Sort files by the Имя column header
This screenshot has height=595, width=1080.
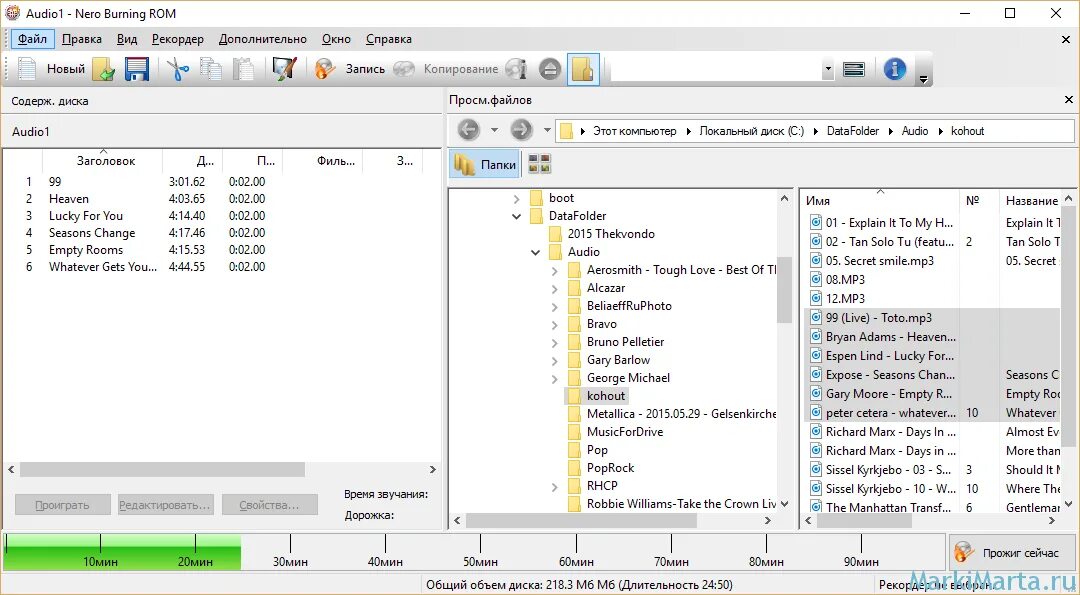tap(881, 200)
